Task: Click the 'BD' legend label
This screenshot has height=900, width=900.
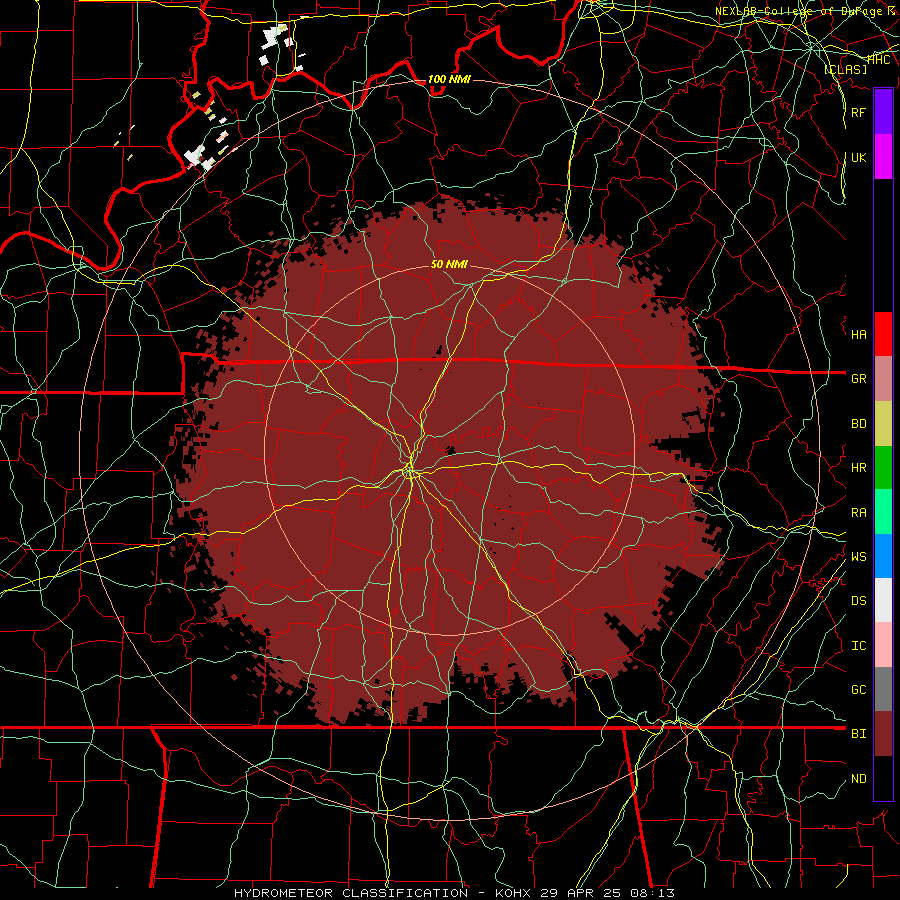Action: point(858,424)
